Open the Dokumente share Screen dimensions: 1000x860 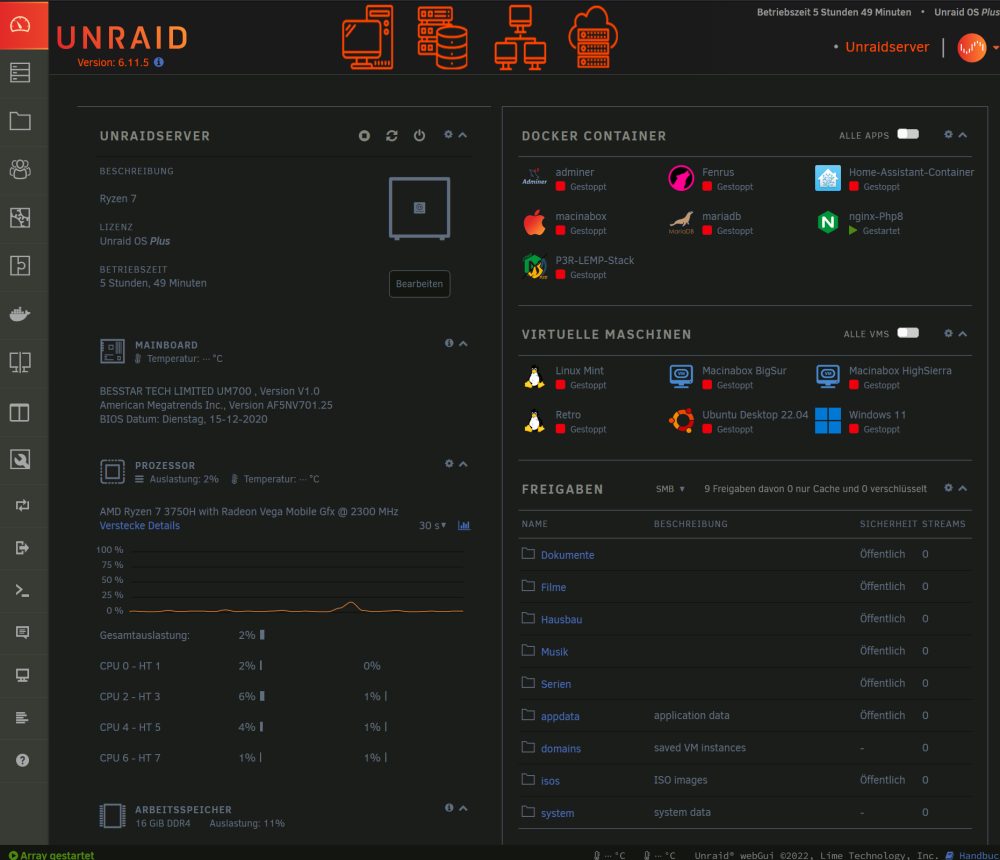point(568,555)
